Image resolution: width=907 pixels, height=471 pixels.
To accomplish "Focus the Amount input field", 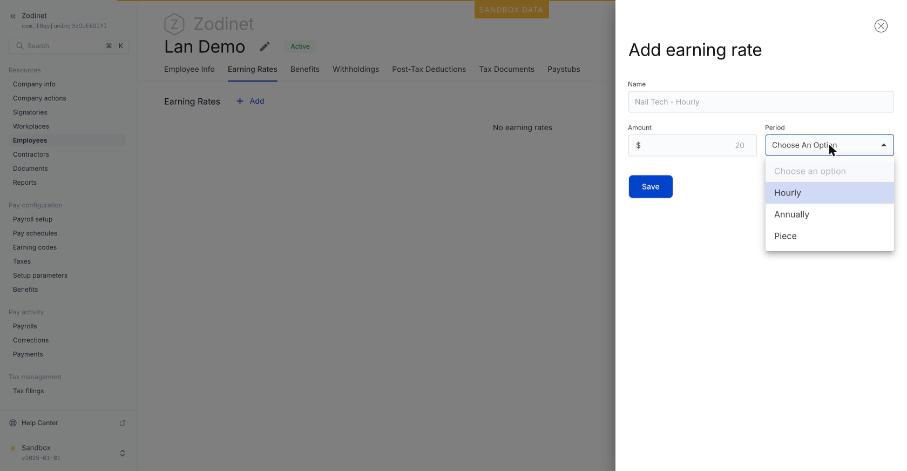I will [692, 145].
